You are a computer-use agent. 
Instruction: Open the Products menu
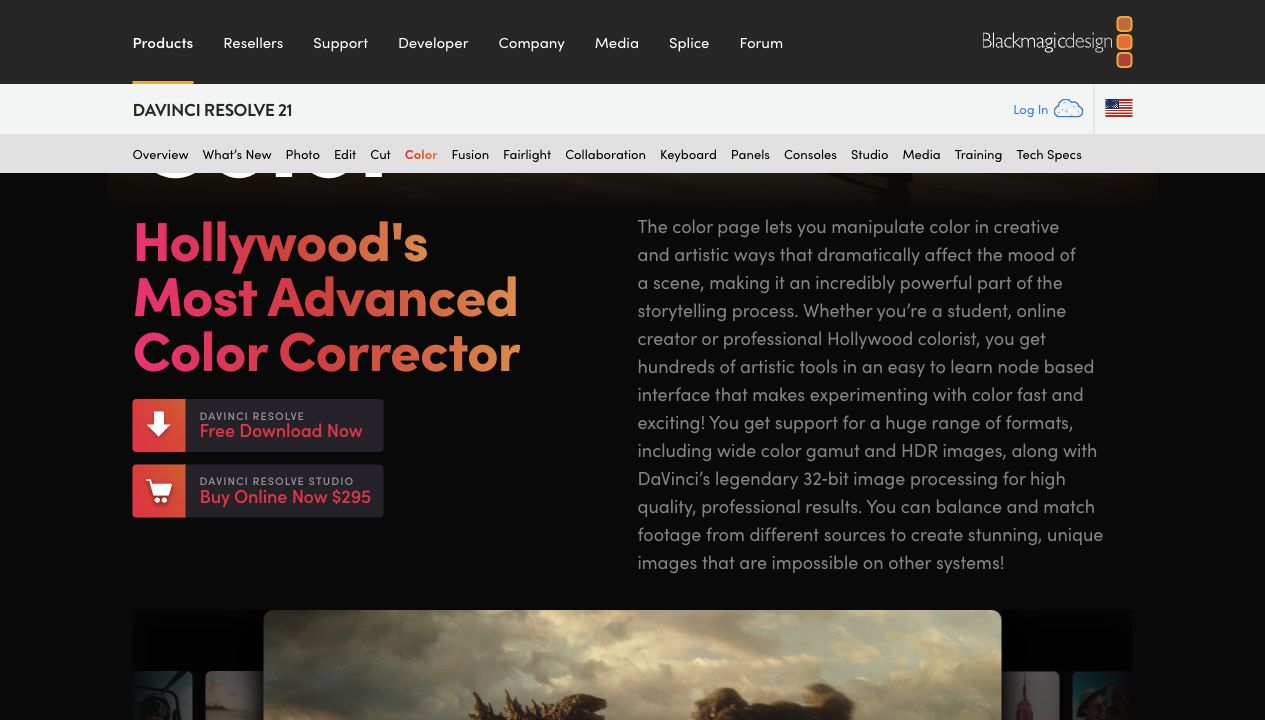(x=163, y=42)
